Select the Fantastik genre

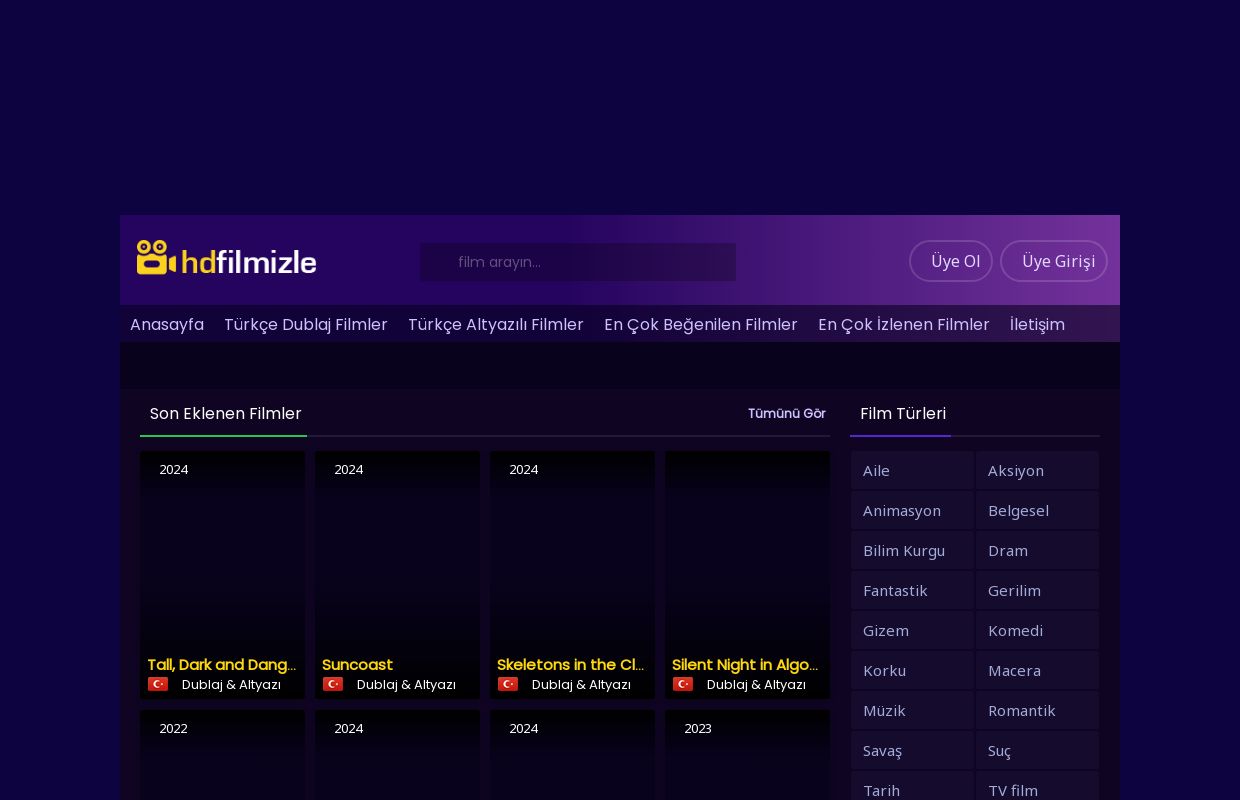coord(912,590)
